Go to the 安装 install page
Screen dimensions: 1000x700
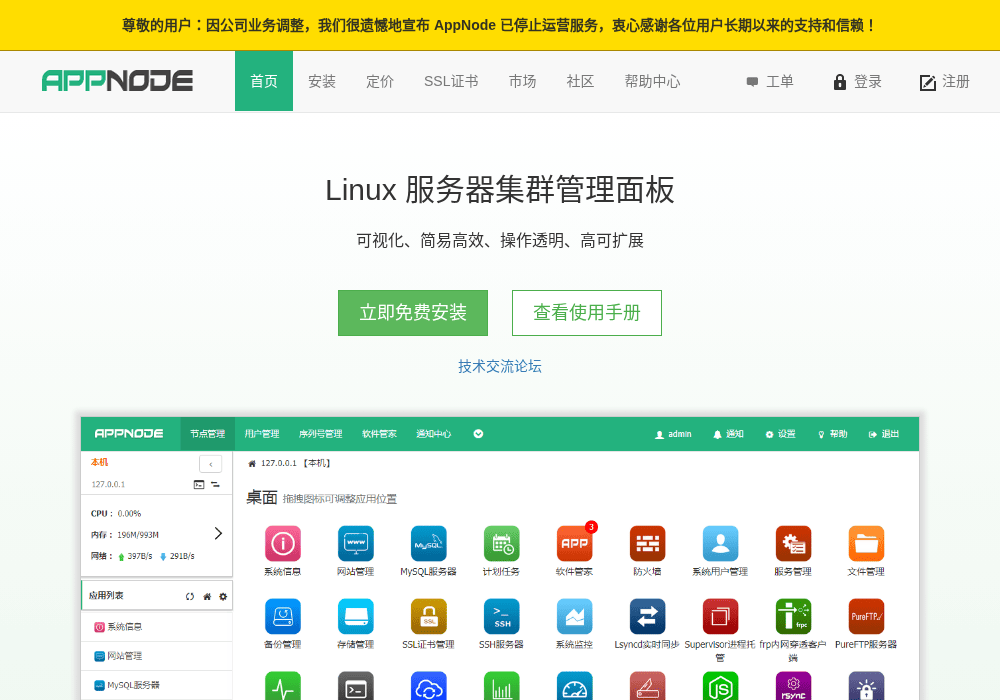[x=321, y=82]
